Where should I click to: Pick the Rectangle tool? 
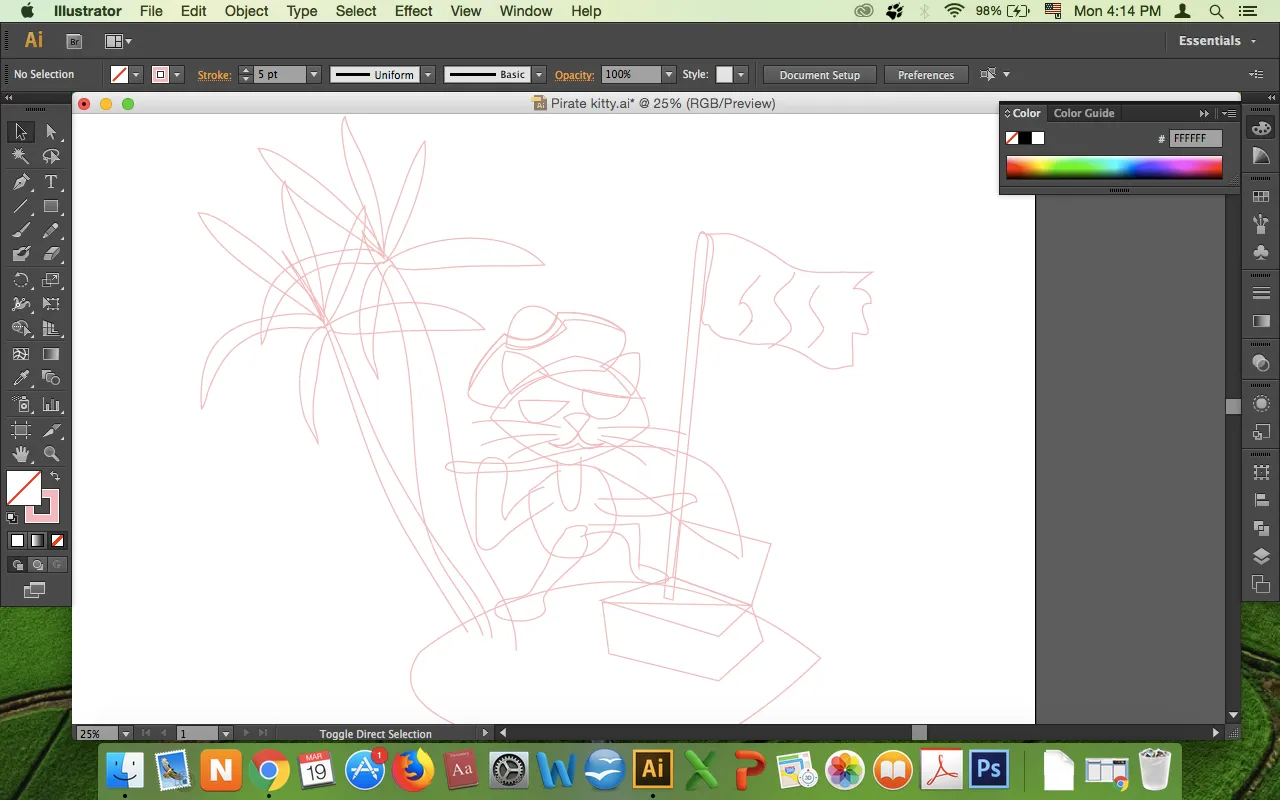[x=52, y=207]
